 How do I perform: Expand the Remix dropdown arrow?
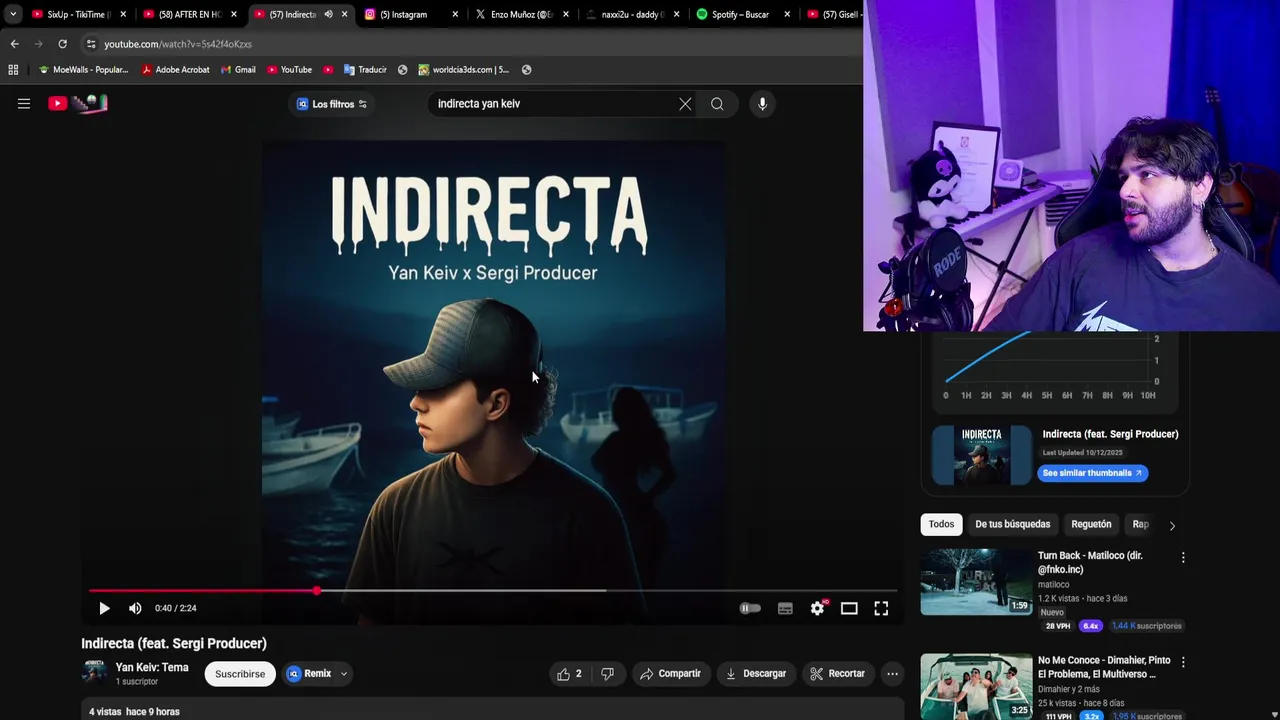point(344,674)
